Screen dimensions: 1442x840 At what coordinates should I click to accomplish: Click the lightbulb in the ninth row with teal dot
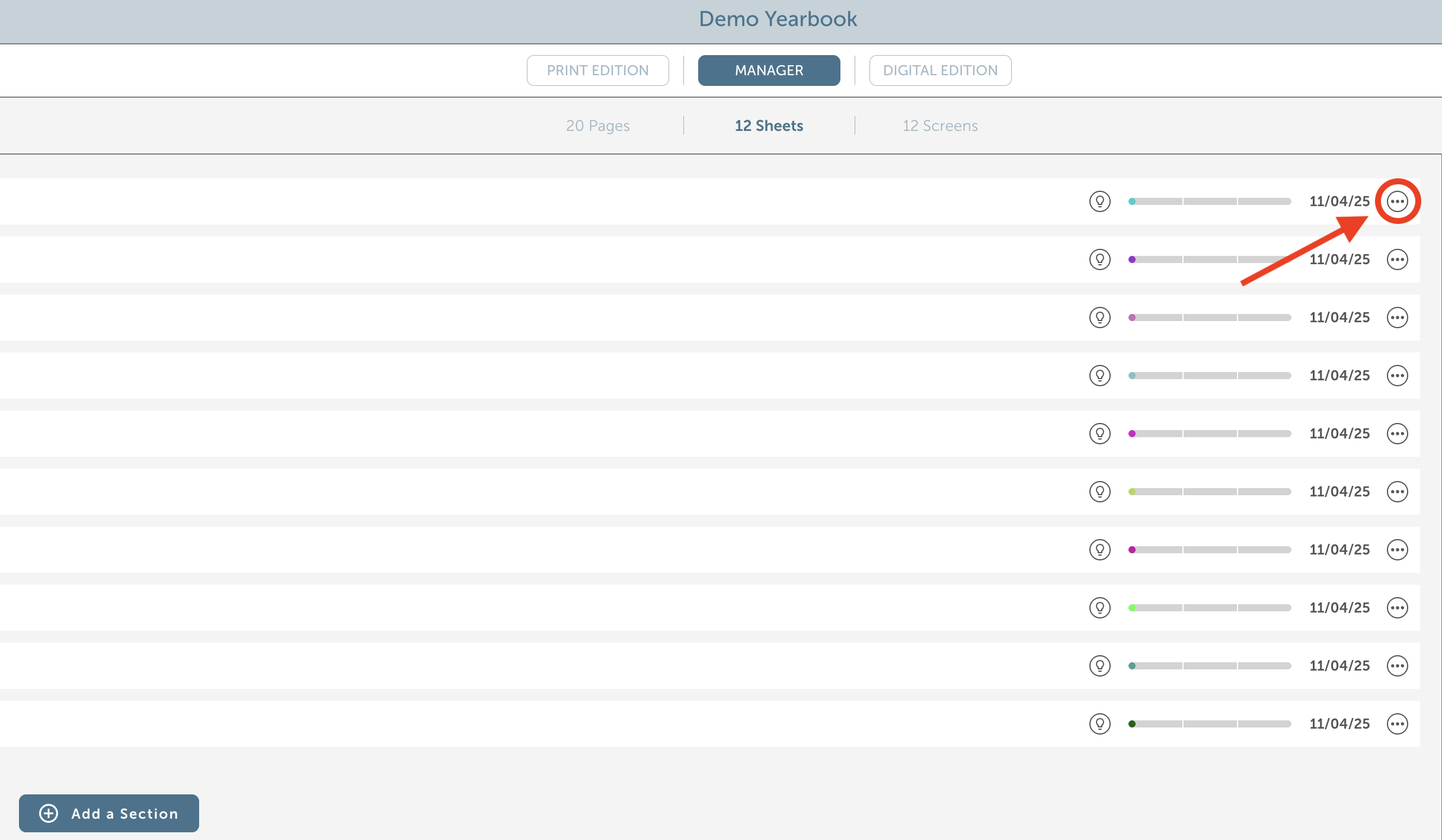pyautogui.click(x=1099, y=666)
